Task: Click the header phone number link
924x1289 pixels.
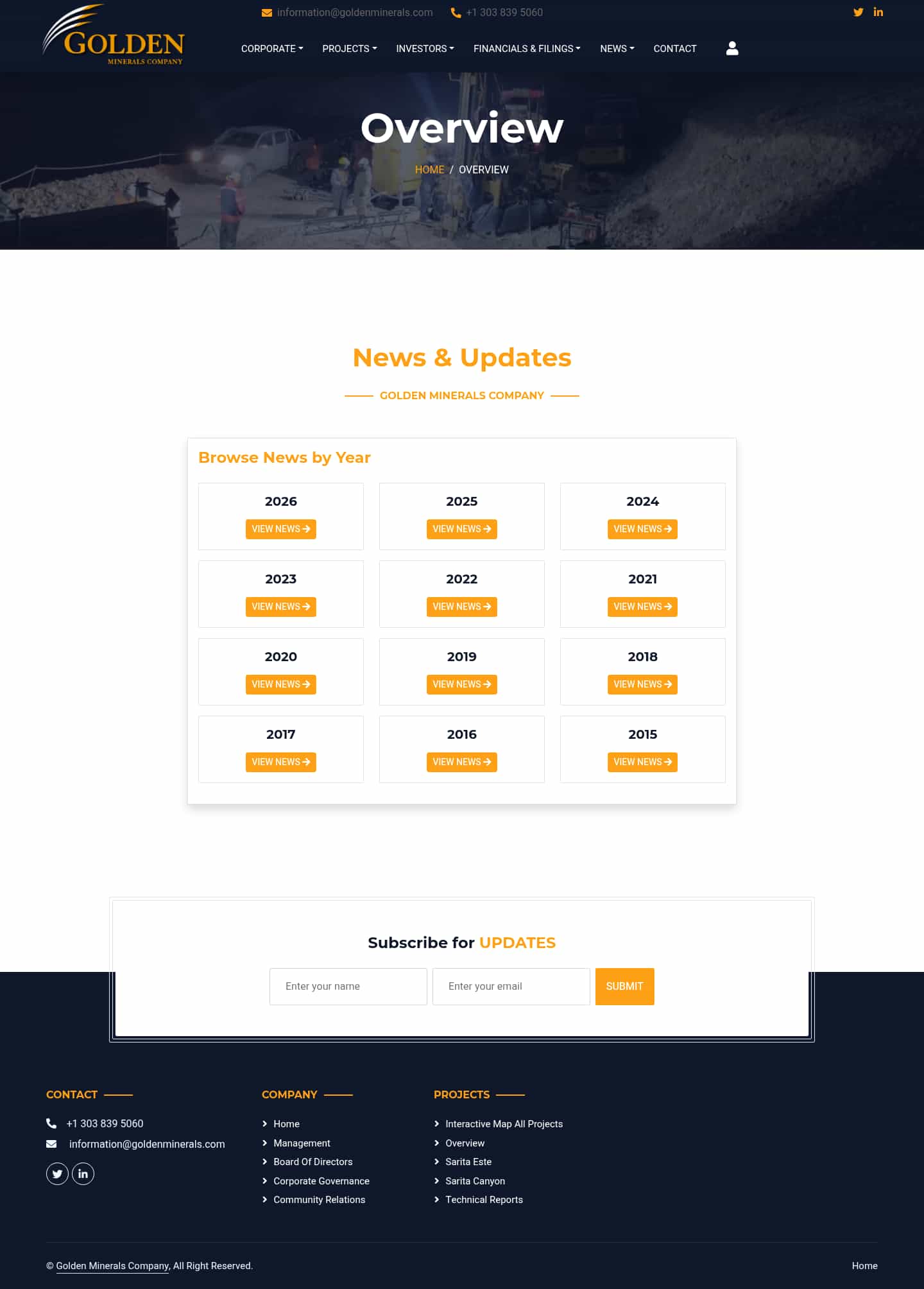Action: pos(504,13)
